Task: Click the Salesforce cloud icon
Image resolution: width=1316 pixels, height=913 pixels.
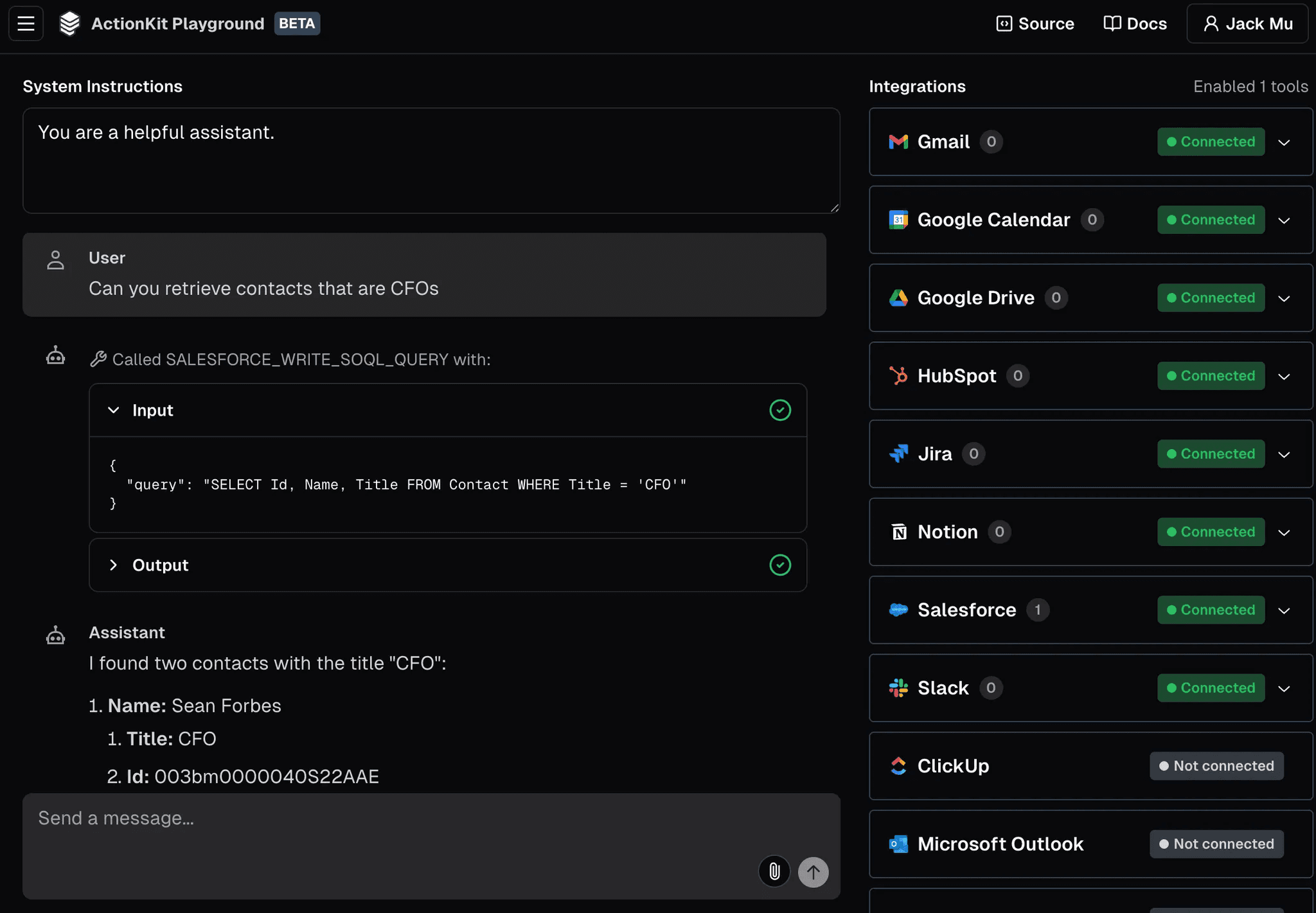Action: coord(898,610)
